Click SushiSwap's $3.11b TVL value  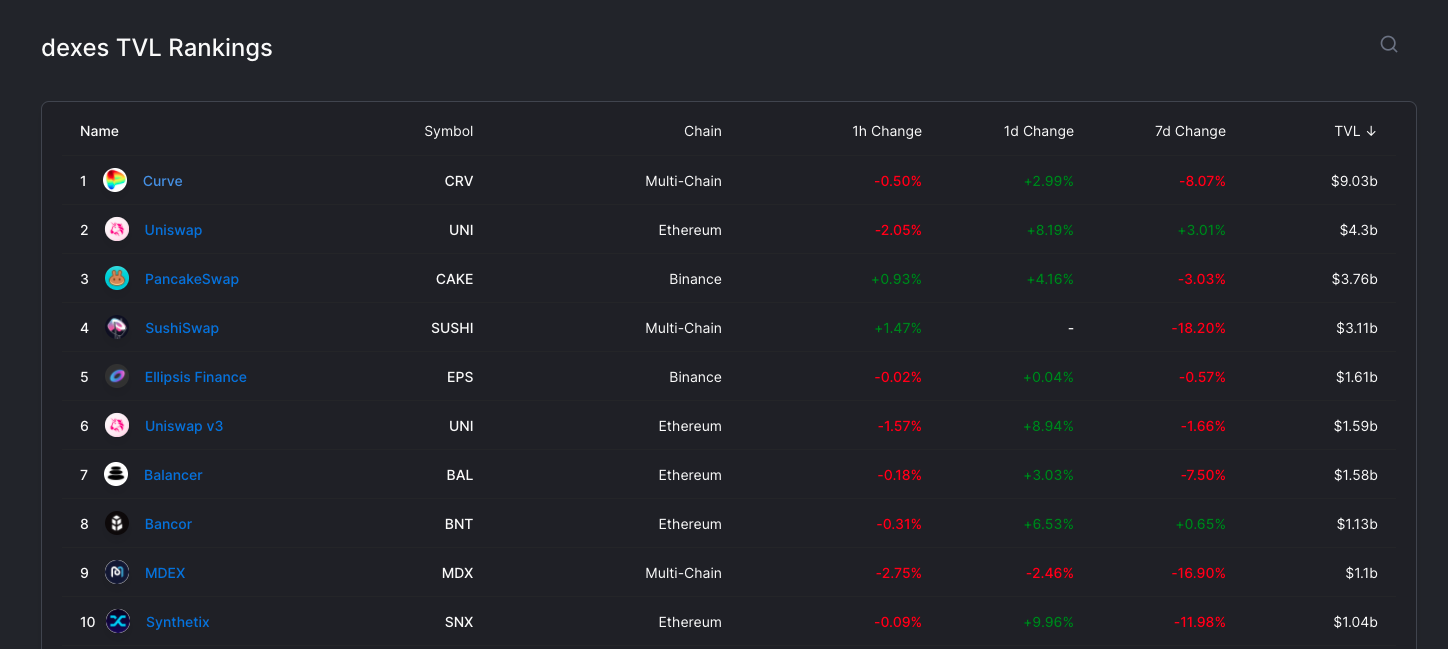point(1357,328)
